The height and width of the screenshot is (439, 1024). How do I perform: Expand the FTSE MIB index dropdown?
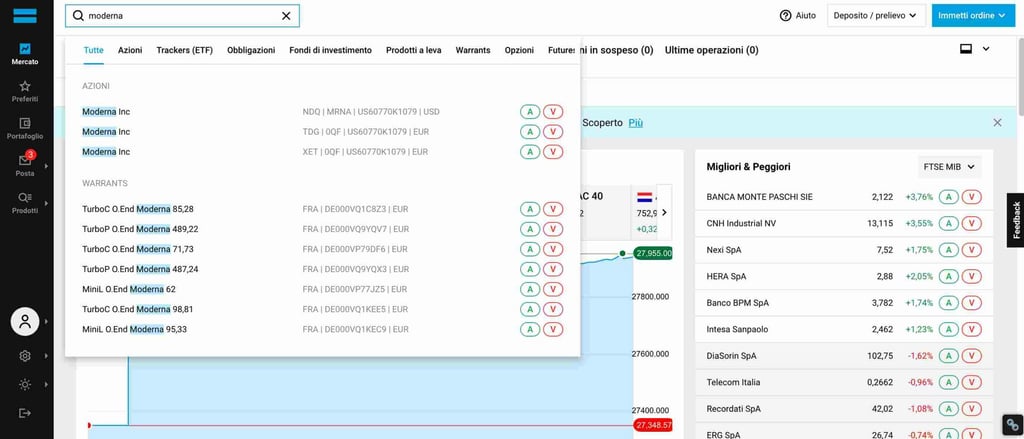[949, 167]
